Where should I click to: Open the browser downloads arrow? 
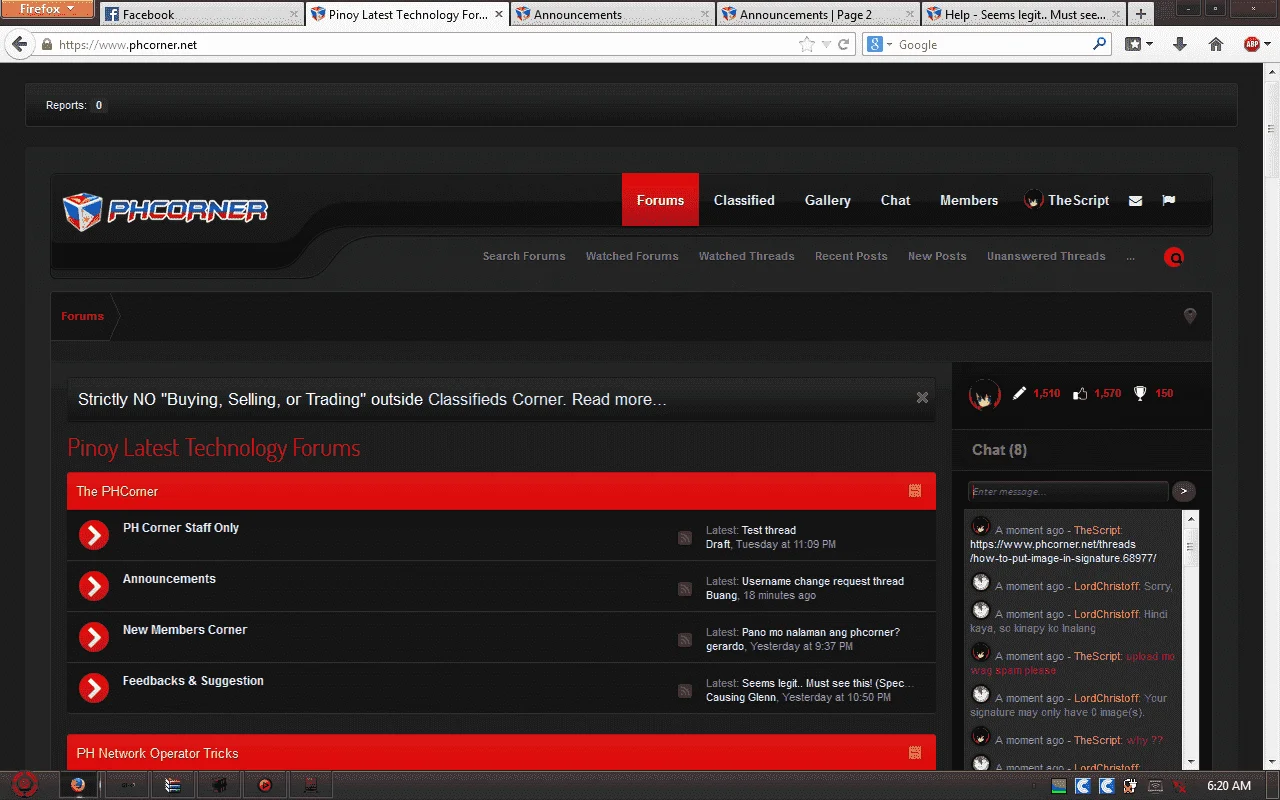[1180, 44]
